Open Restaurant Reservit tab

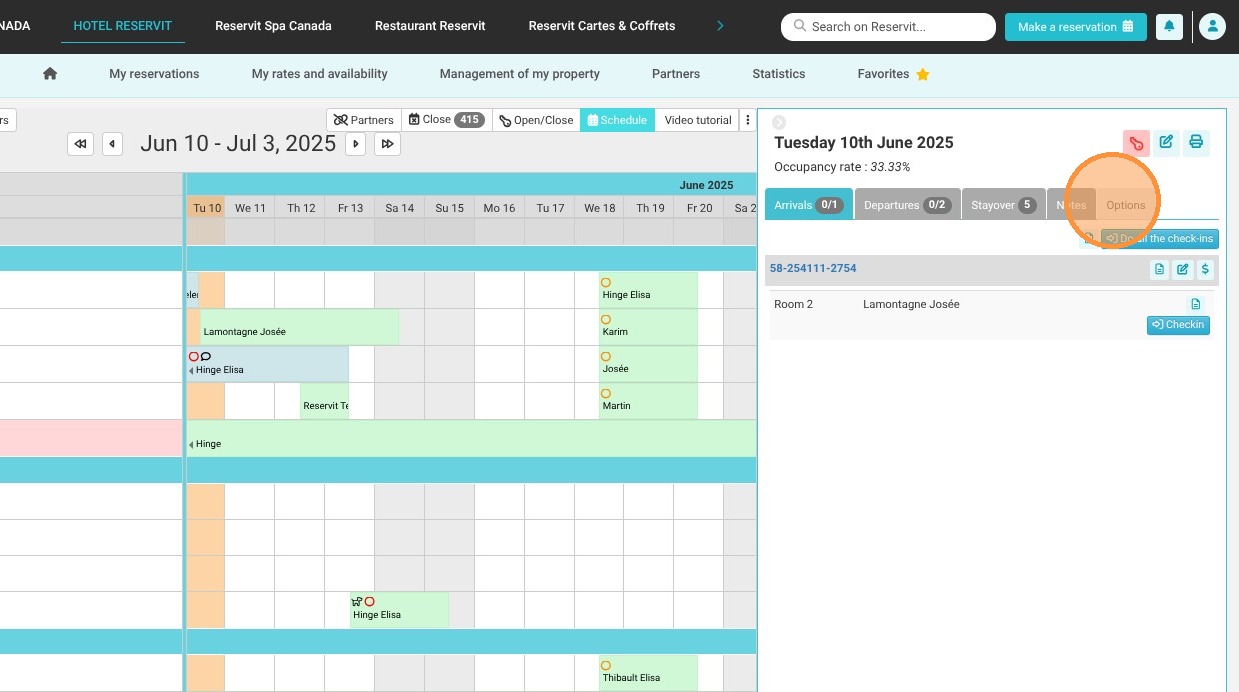[x=430, y=25]
